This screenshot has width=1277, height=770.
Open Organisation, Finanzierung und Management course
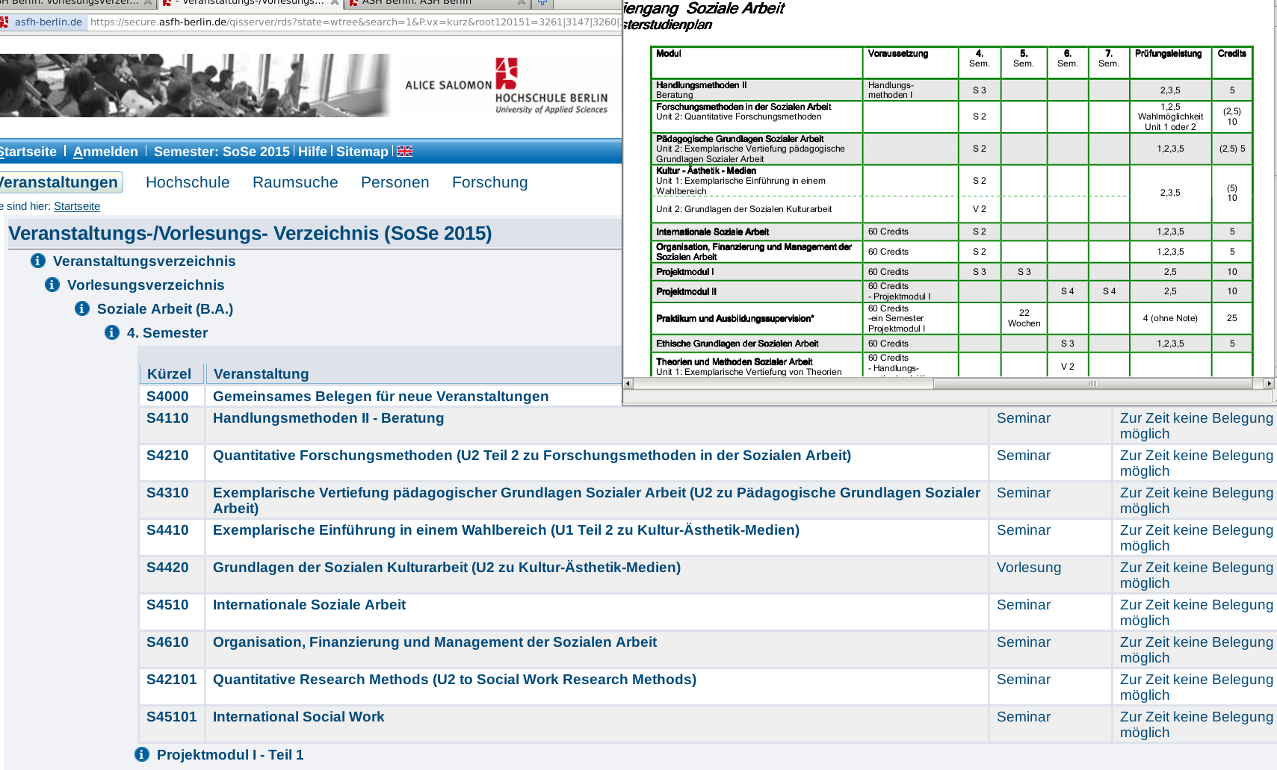click(435, 642)
